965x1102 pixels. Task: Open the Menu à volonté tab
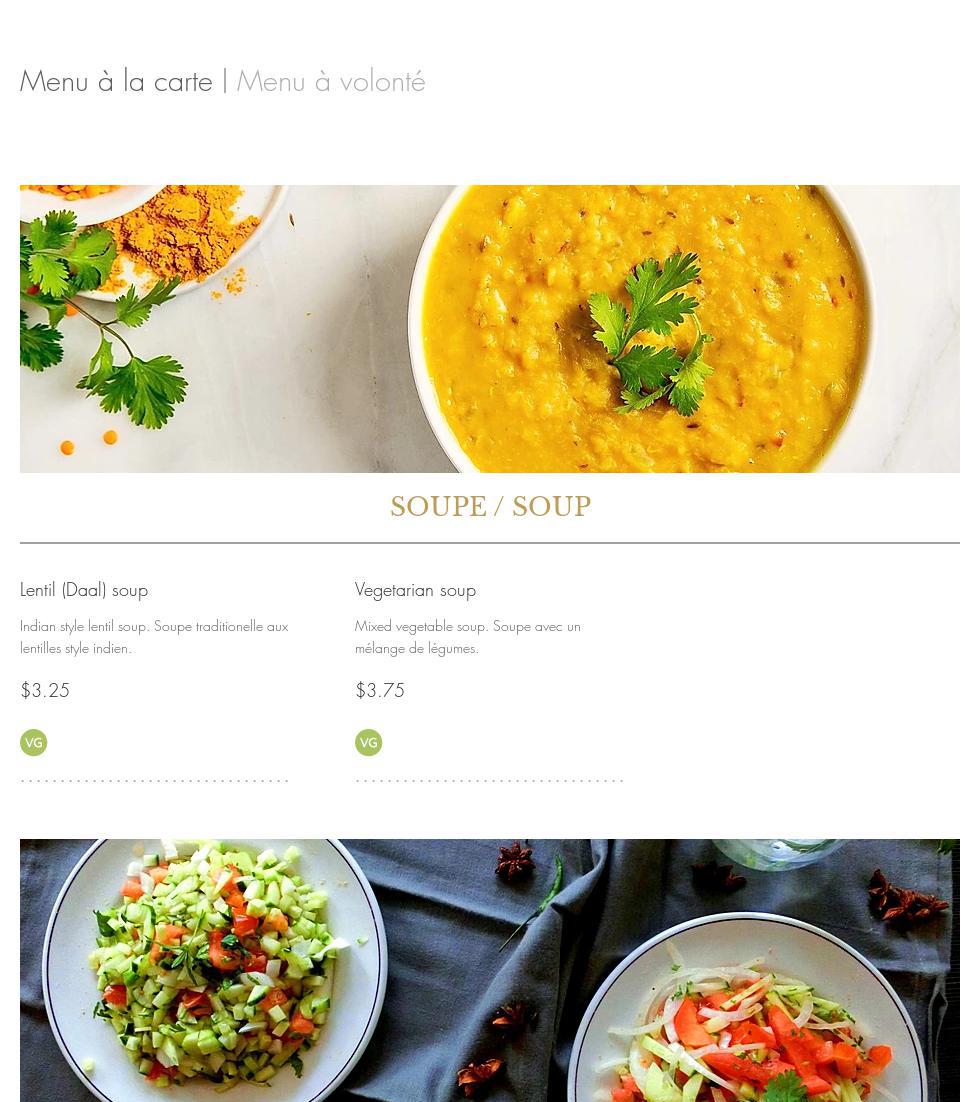tap(330, 82)
